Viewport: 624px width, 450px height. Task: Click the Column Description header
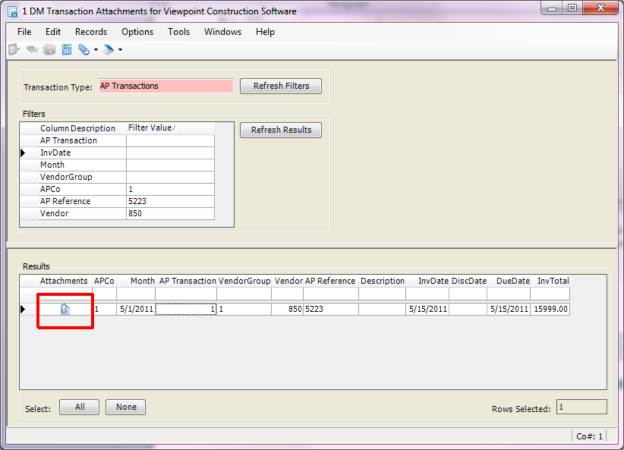tap(82, 129)
